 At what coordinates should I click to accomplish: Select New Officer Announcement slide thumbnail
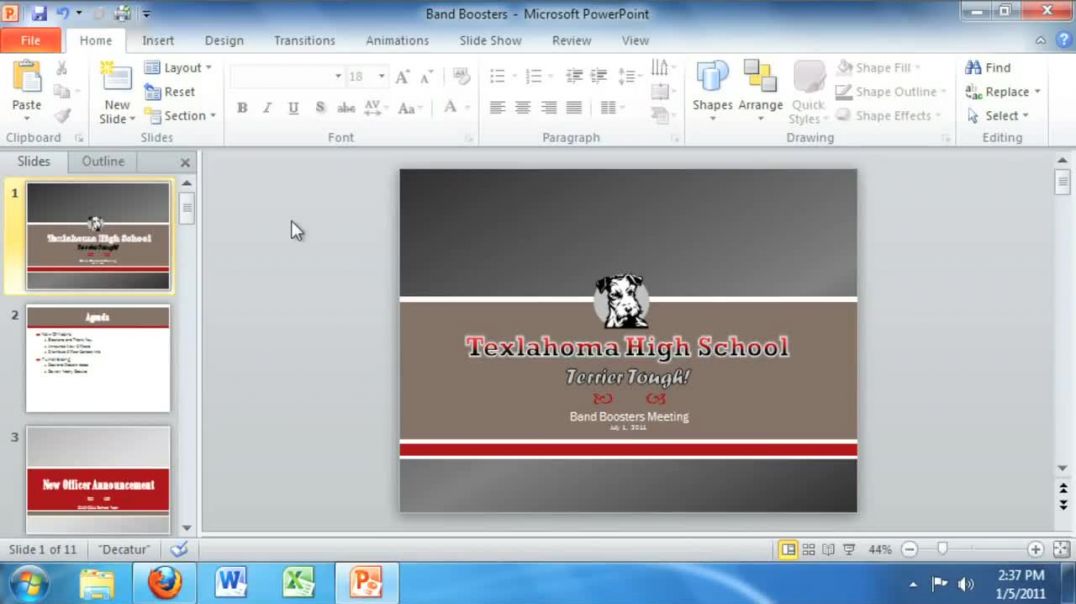[x=98, y=480]
